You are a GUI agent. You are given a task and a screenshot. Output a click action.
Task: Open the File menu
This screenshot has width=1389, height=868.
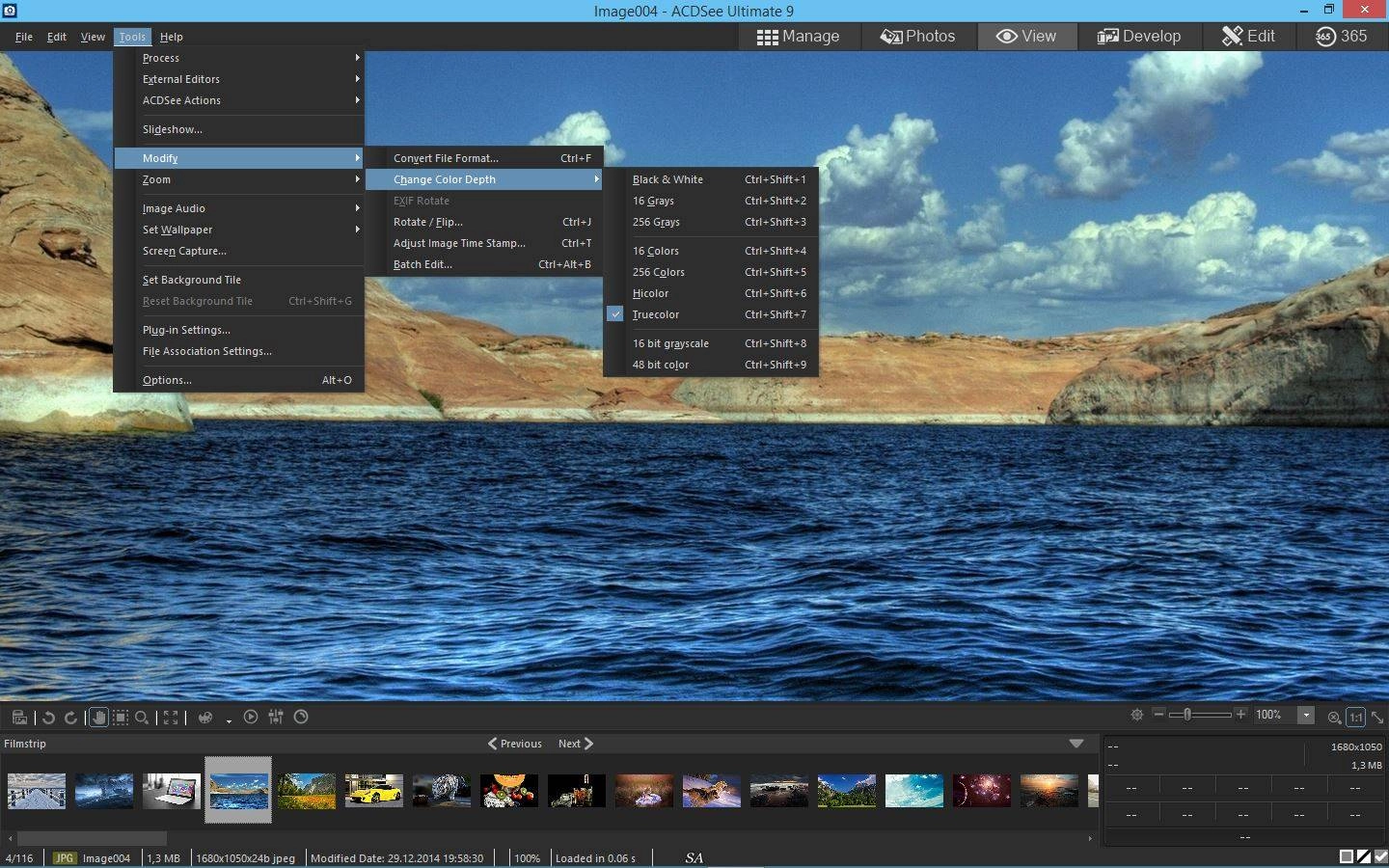[24, 37]
